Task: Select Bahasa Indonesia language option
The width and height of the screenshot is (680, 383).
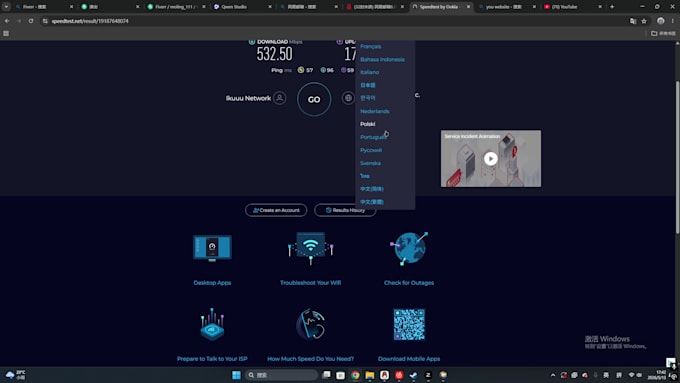Action: tap(382, 59)
